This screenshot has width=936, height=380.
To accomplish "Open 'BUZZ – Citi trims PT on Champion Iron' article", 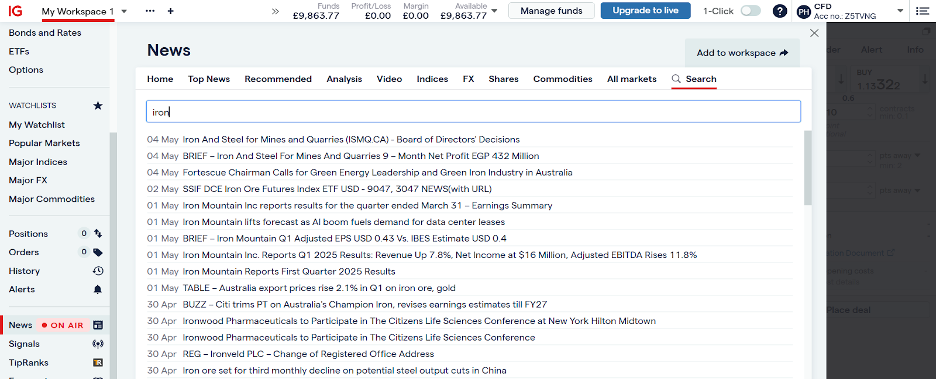I will 365,304.
